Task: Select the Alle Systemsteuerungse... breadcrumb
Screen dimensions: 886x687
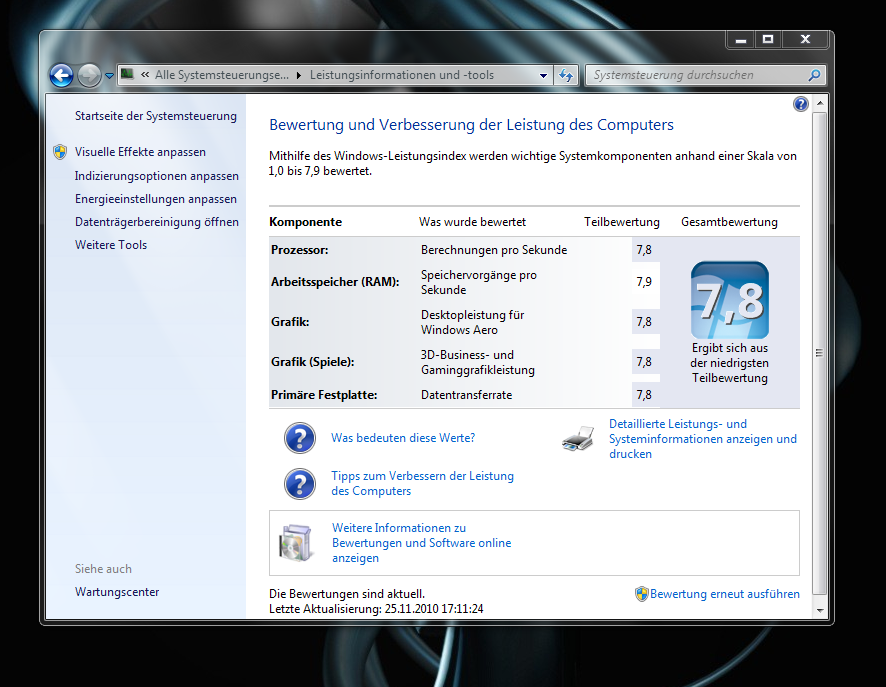Action: pyautogui.click(x=222, y=75)
